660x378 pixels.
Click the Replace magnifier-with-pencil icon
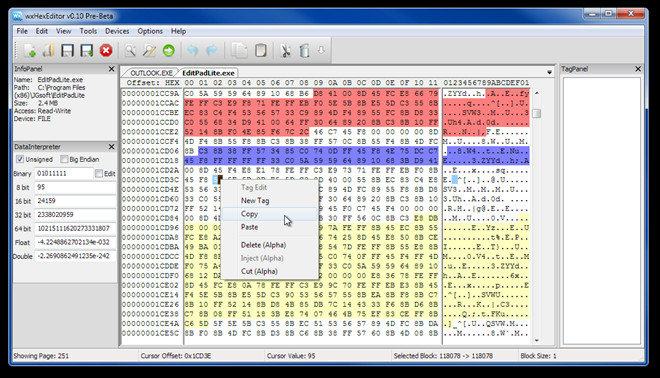click(x=149, y=51)
